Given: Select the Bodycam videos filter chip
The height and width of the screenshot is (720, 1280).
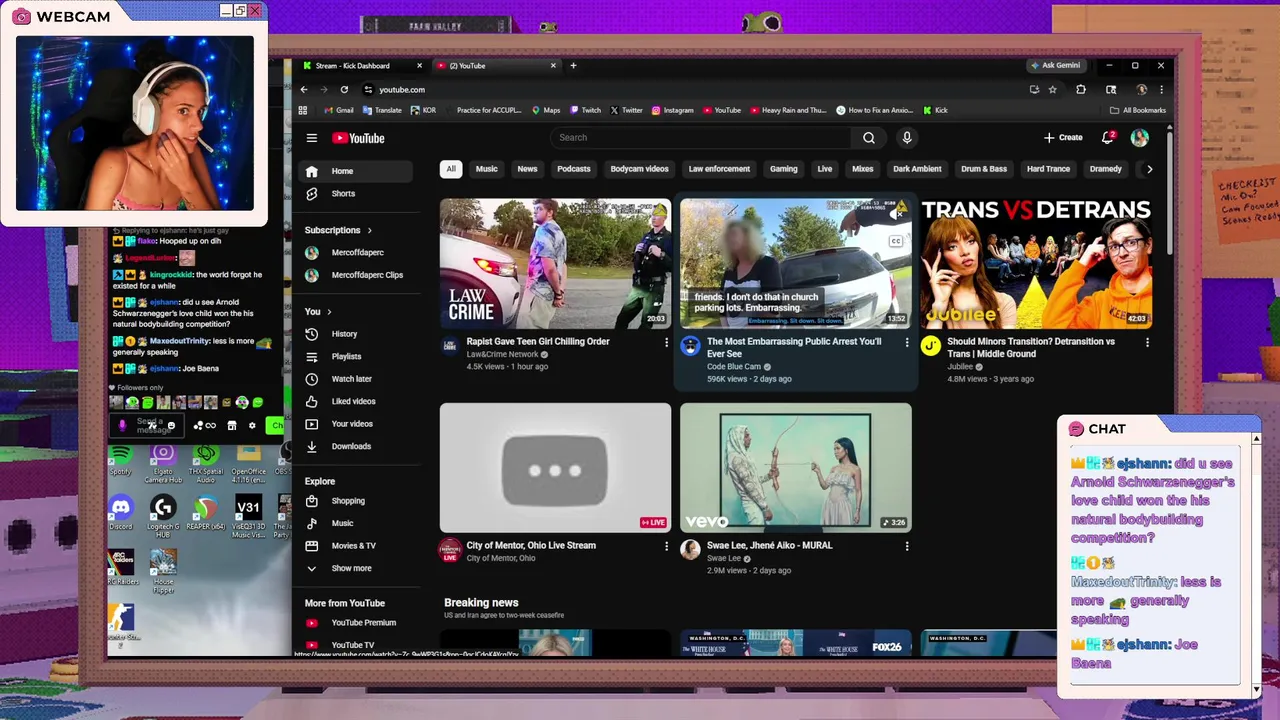Looking at the screenshot, I should point(639,169).
